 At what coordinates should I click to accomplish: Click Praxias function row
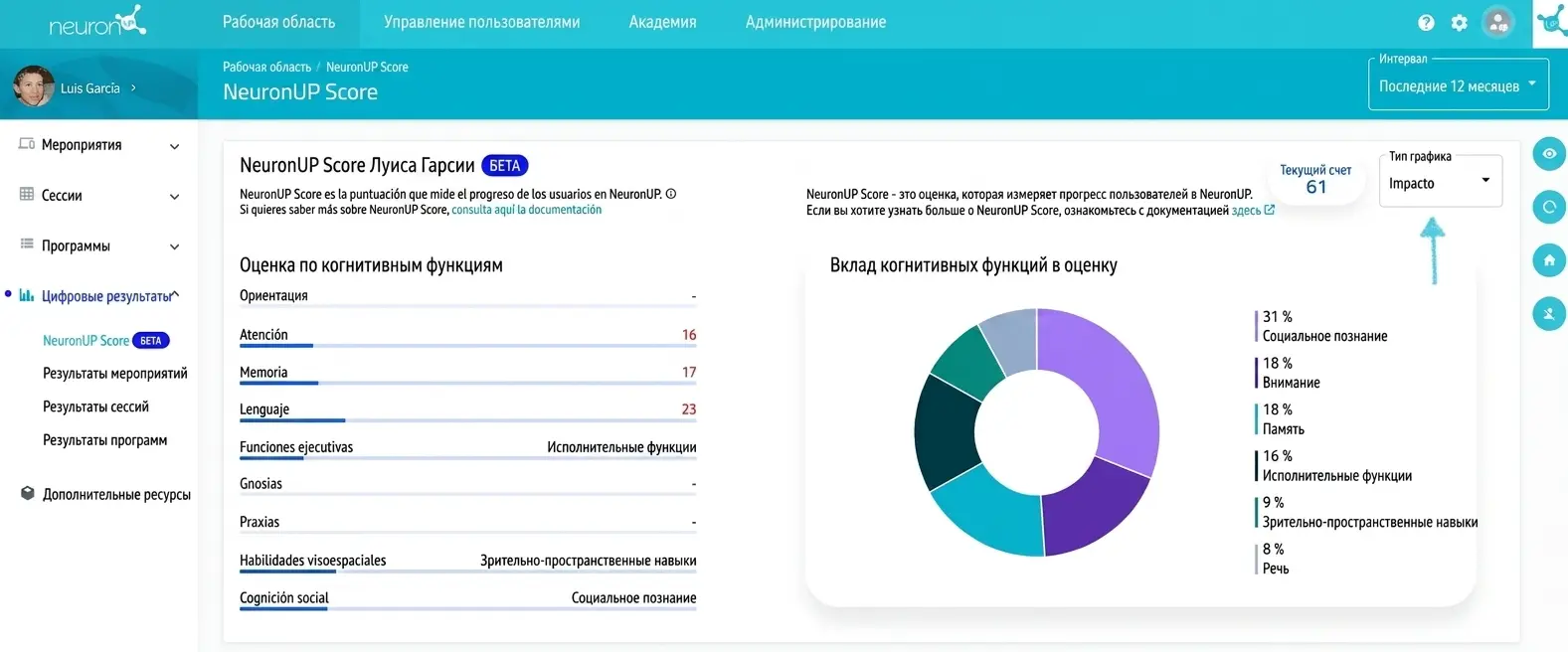pyautogui.click(x=467, y=523)
